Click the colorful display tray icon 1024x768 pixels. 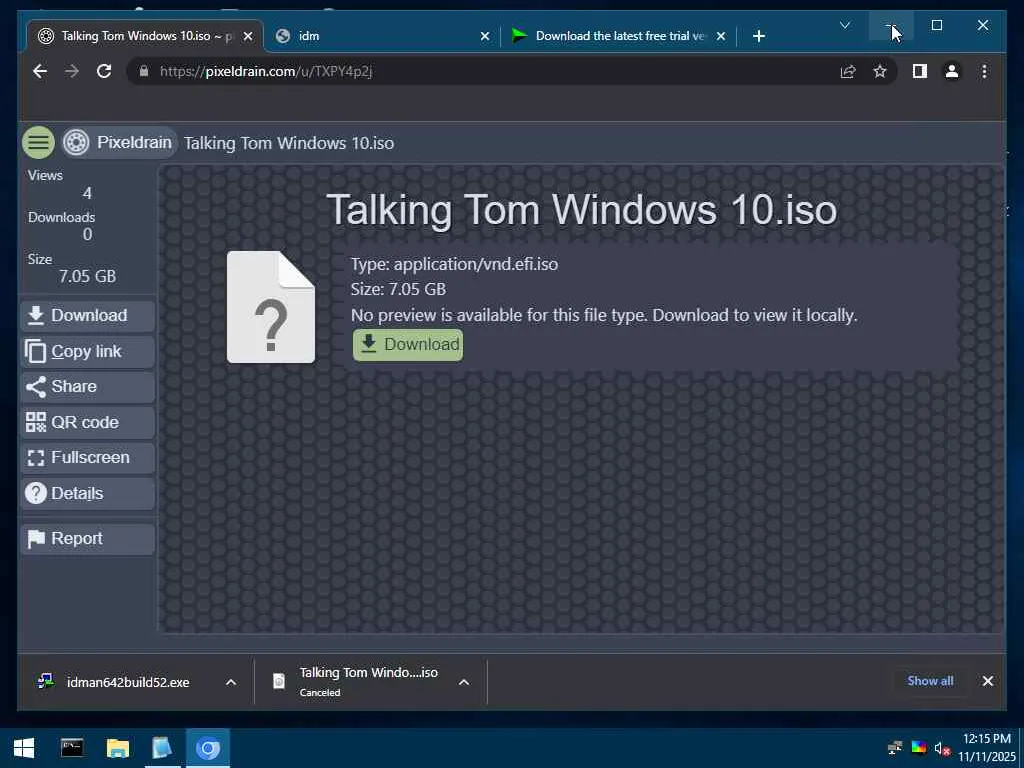[919, 748]
